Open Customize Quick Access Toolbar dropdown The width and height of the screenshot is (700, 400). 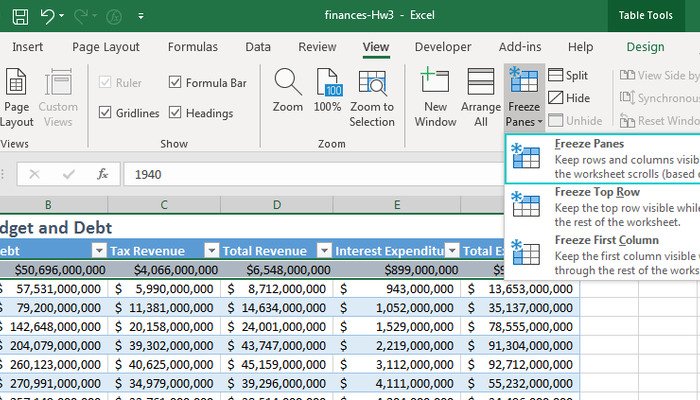(141, 17)
